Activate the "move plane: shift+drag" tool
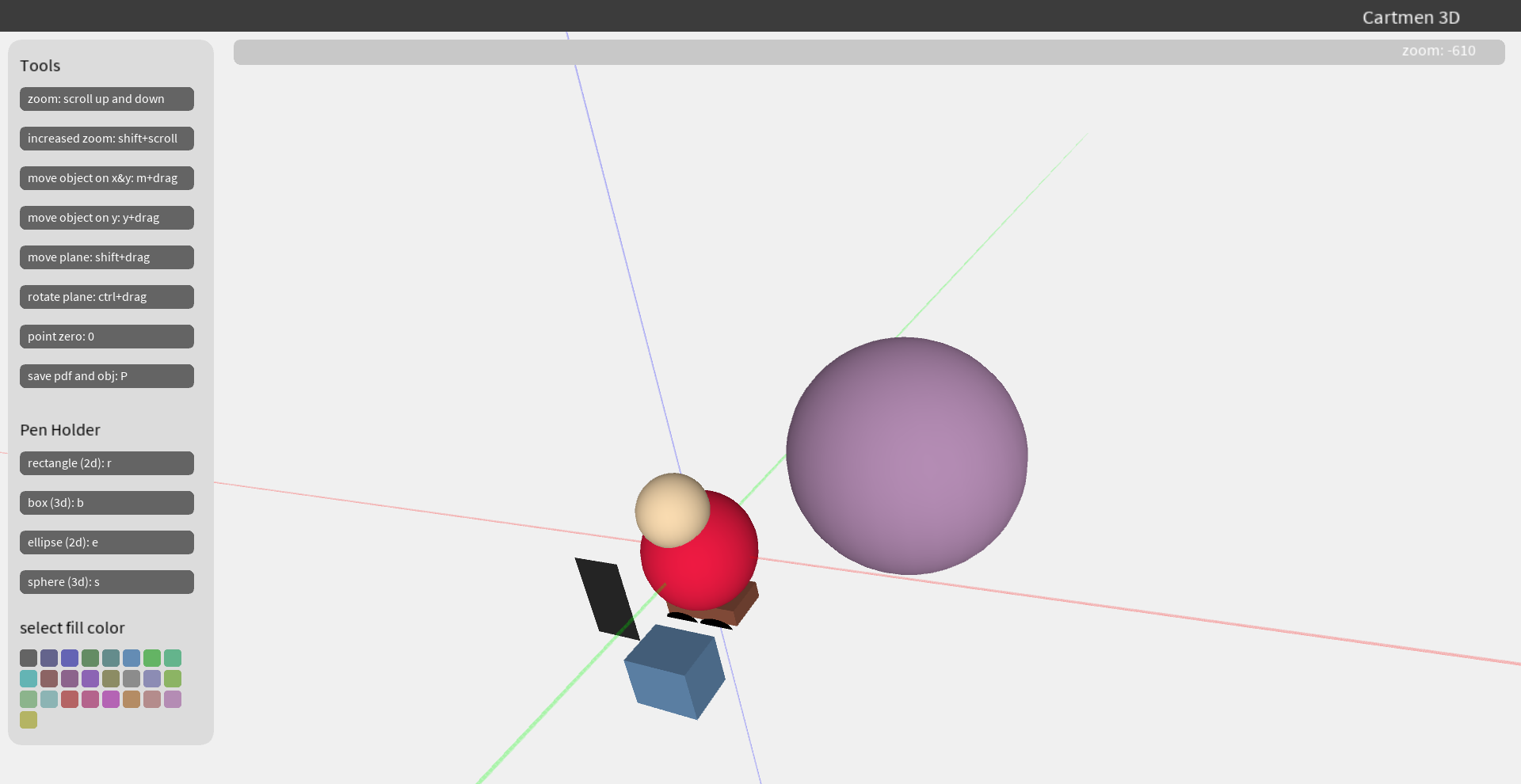Image resolution: width=1521 pixels, height=784 pixels. (106, 257)
